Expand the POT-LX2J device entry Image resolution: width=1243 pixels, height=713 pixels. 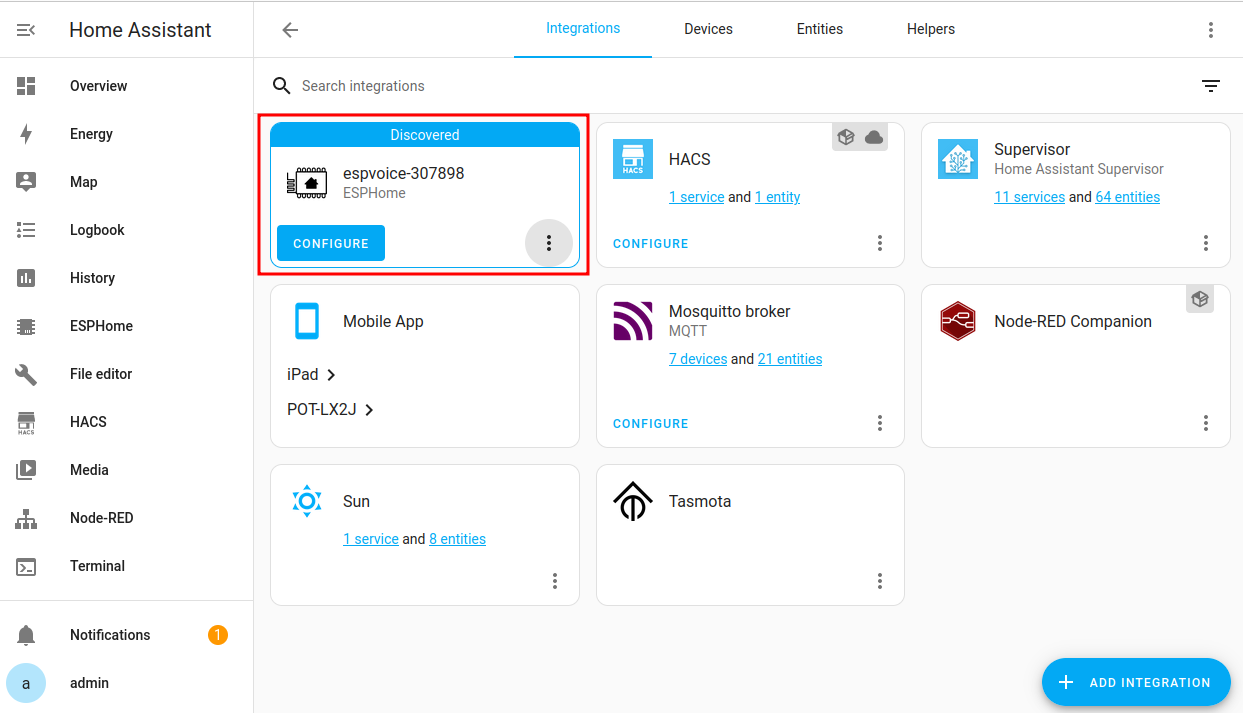point(331,409)
